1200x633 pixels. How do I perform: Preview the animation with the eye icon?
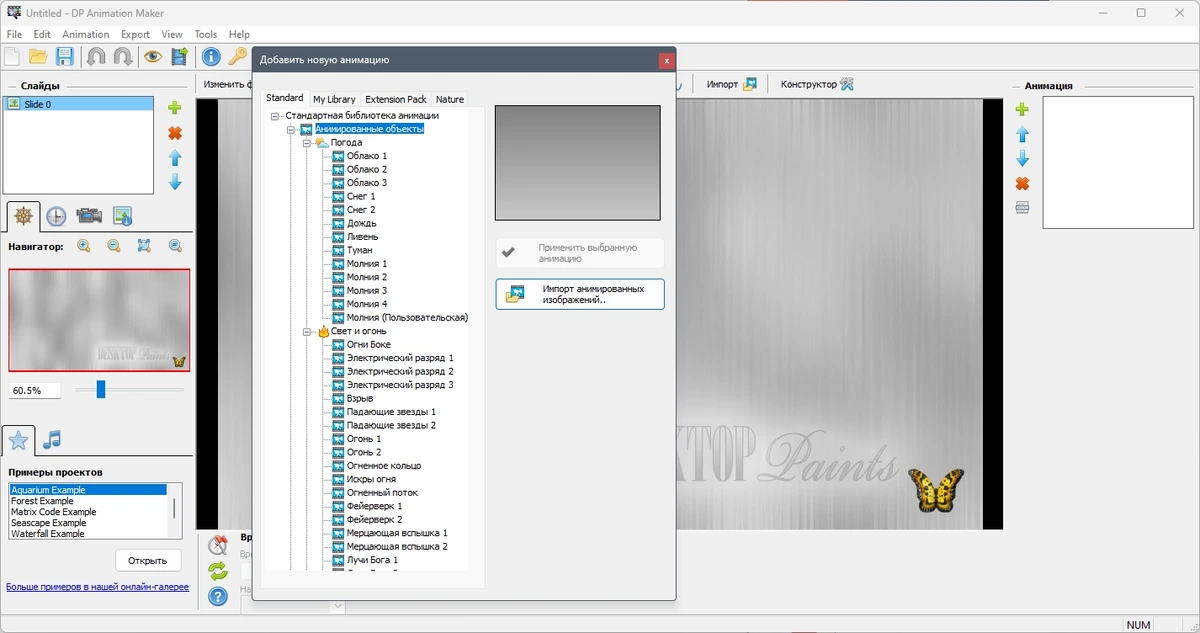tap(152, 57)
